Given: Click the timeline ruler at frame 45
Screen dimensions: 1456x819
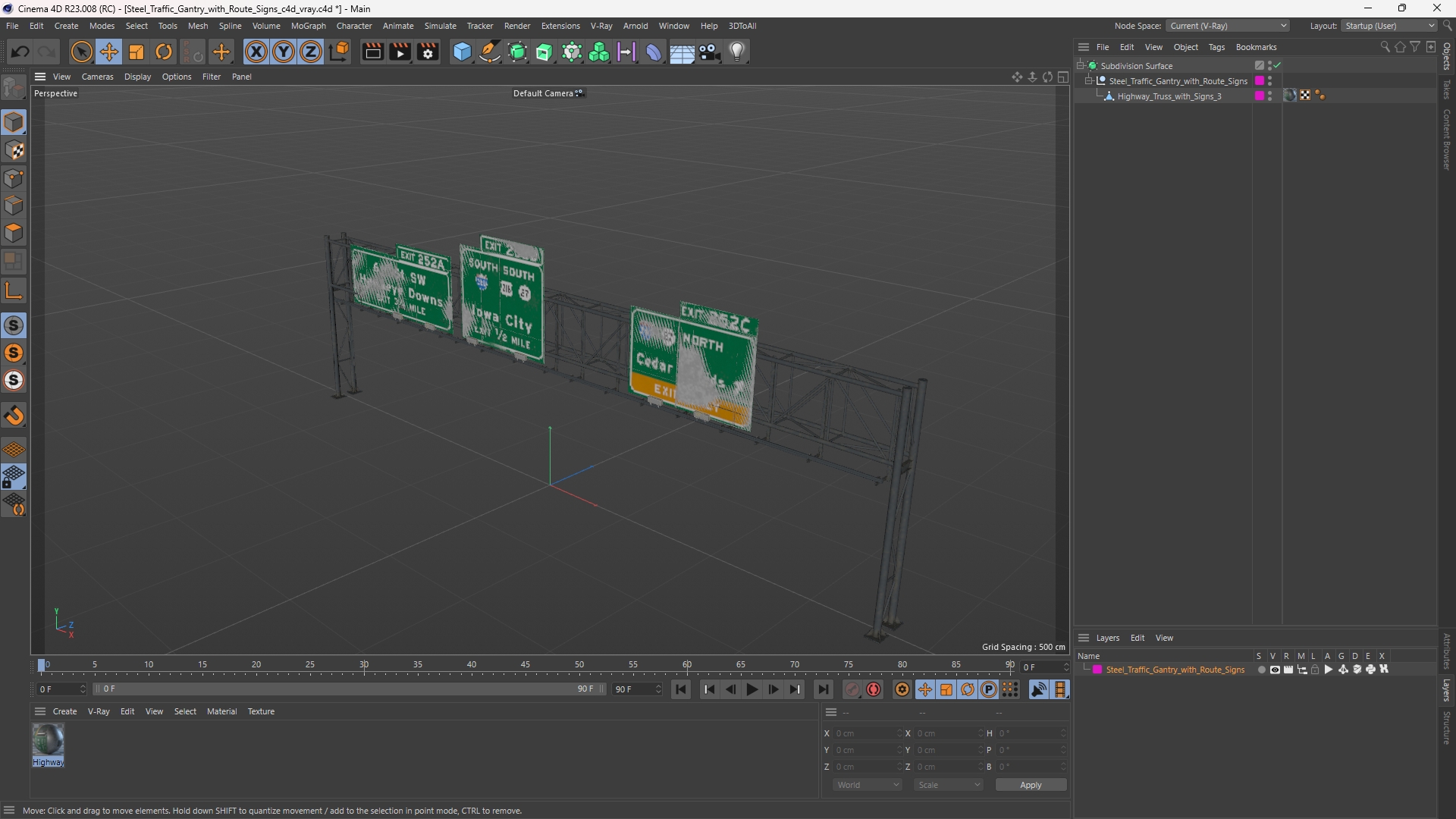Looking at the screenshot, I should pyautogui.click(x=526, y=665).
